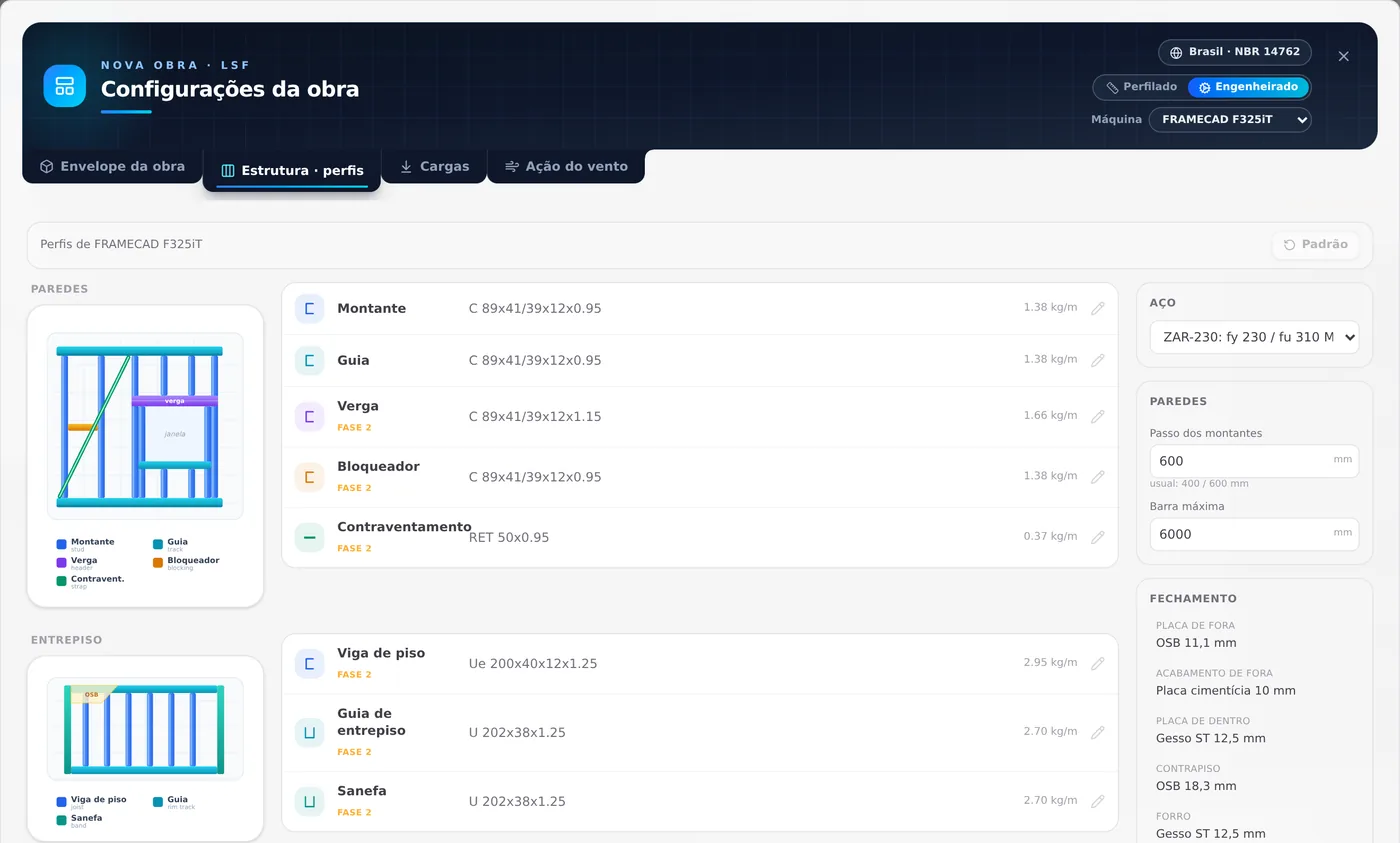
Task: Edit the Contraventamento profile
Action: point(1097,537)
